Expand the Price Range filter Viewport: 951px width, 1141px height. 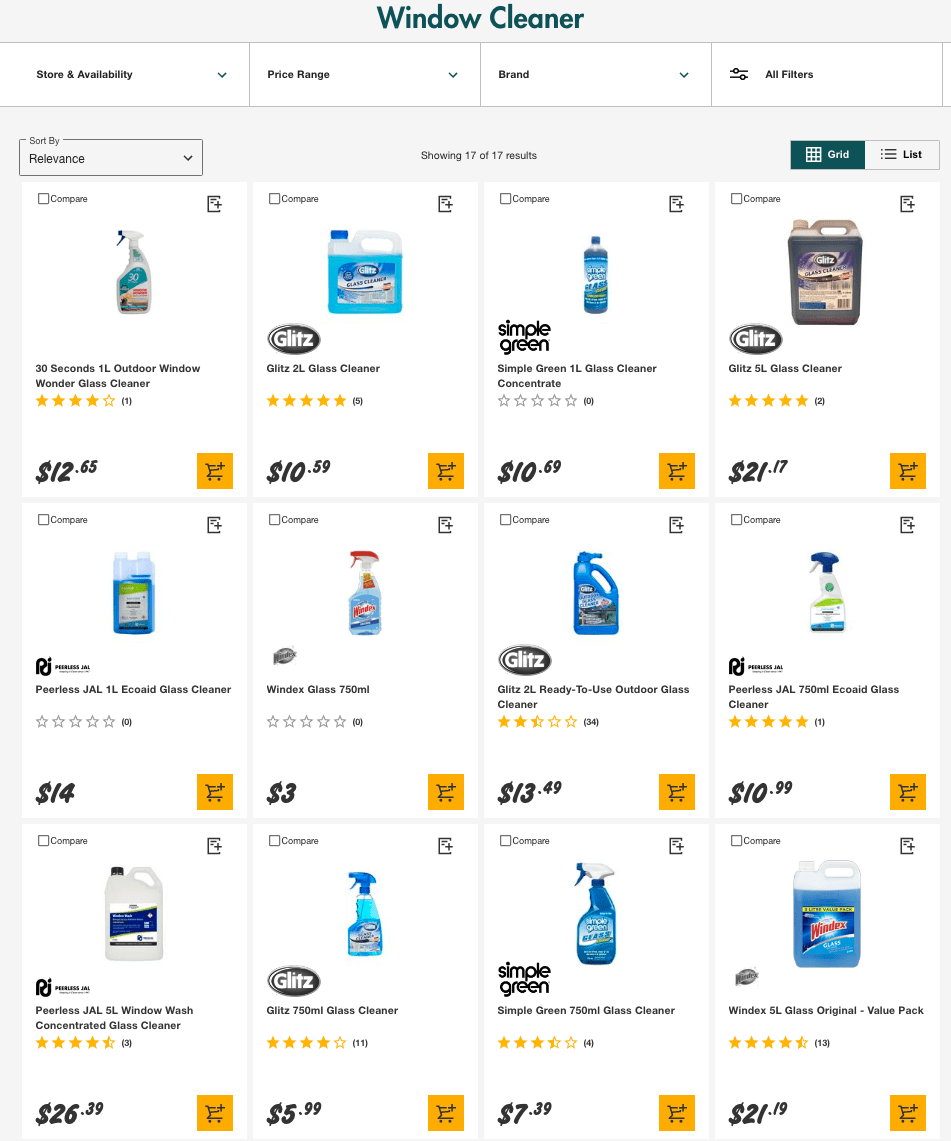(364, 74)
